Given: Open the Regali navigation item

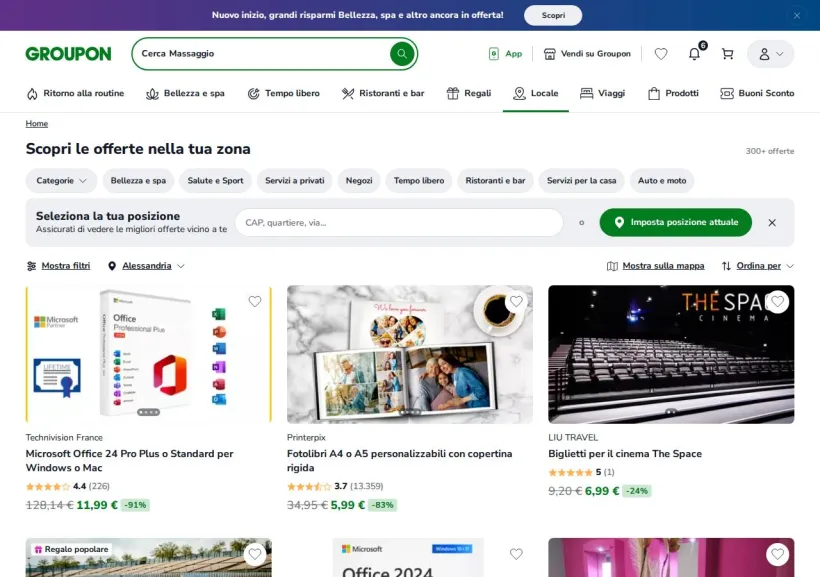Looking at the screenshot, I should click(x=469, y=94).
